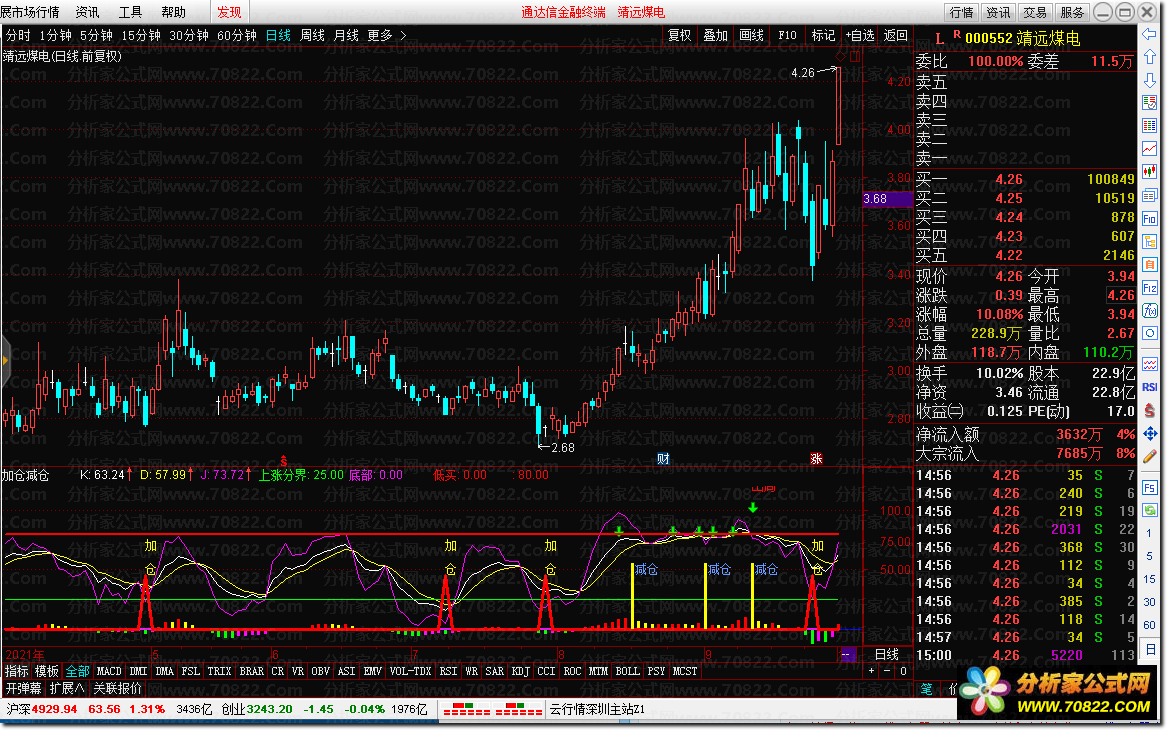Click the back arrow icon in right sidebar

(x=1150, y=34)
